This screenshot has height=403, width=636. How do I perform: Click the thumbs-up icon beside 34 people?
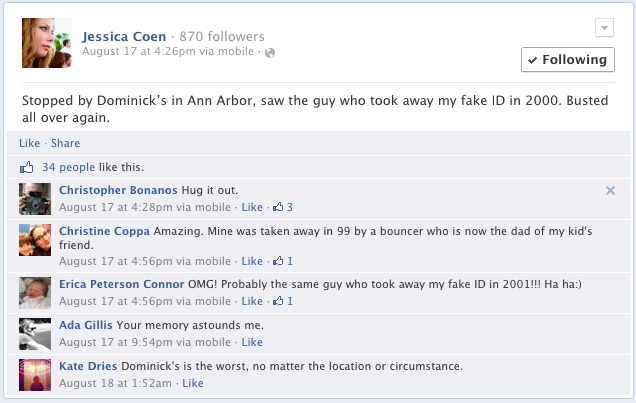(27, 167)
